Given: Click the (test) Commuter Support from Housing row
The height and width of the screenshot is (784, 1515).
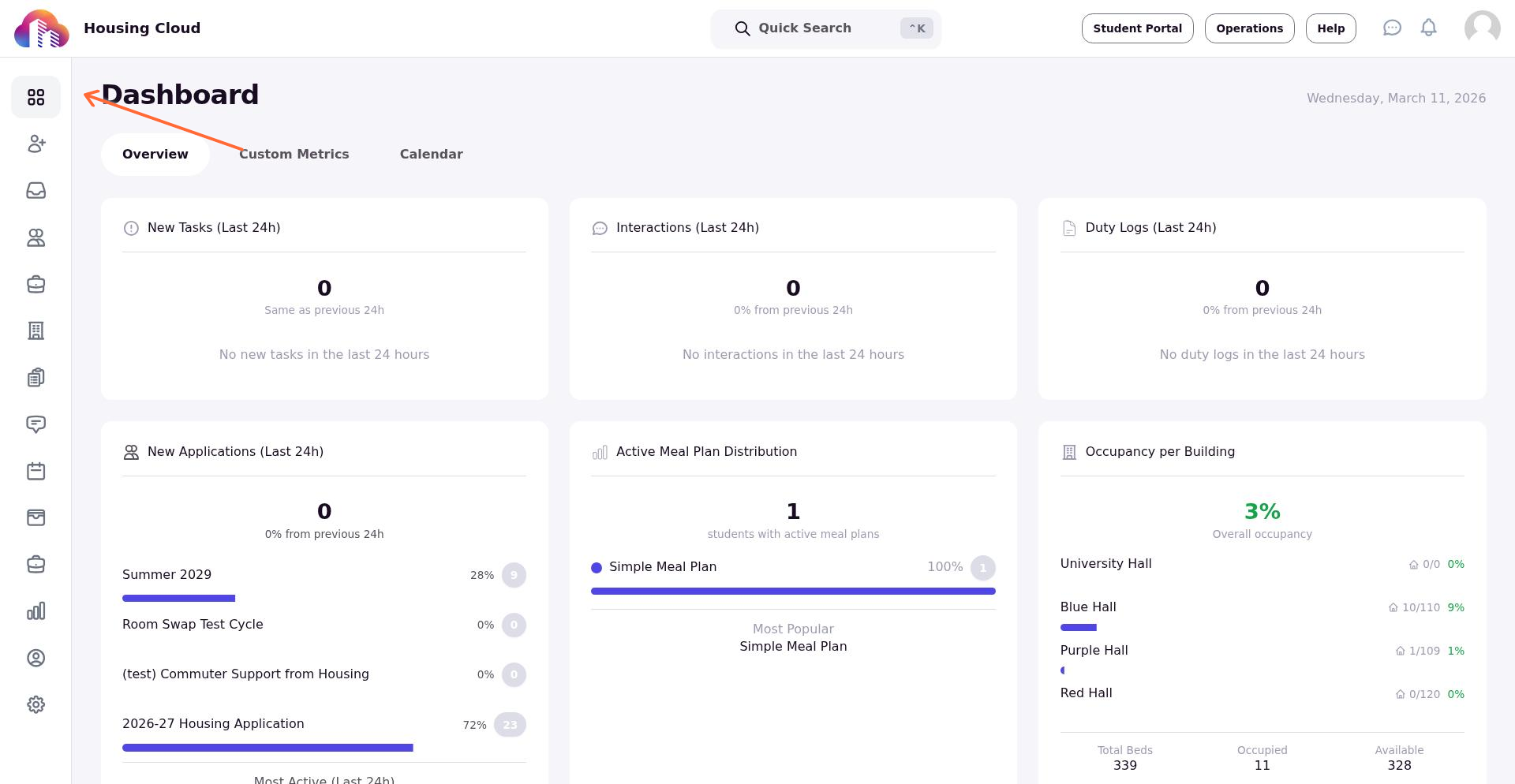Looking at the screenshot, I should [324, 674].
